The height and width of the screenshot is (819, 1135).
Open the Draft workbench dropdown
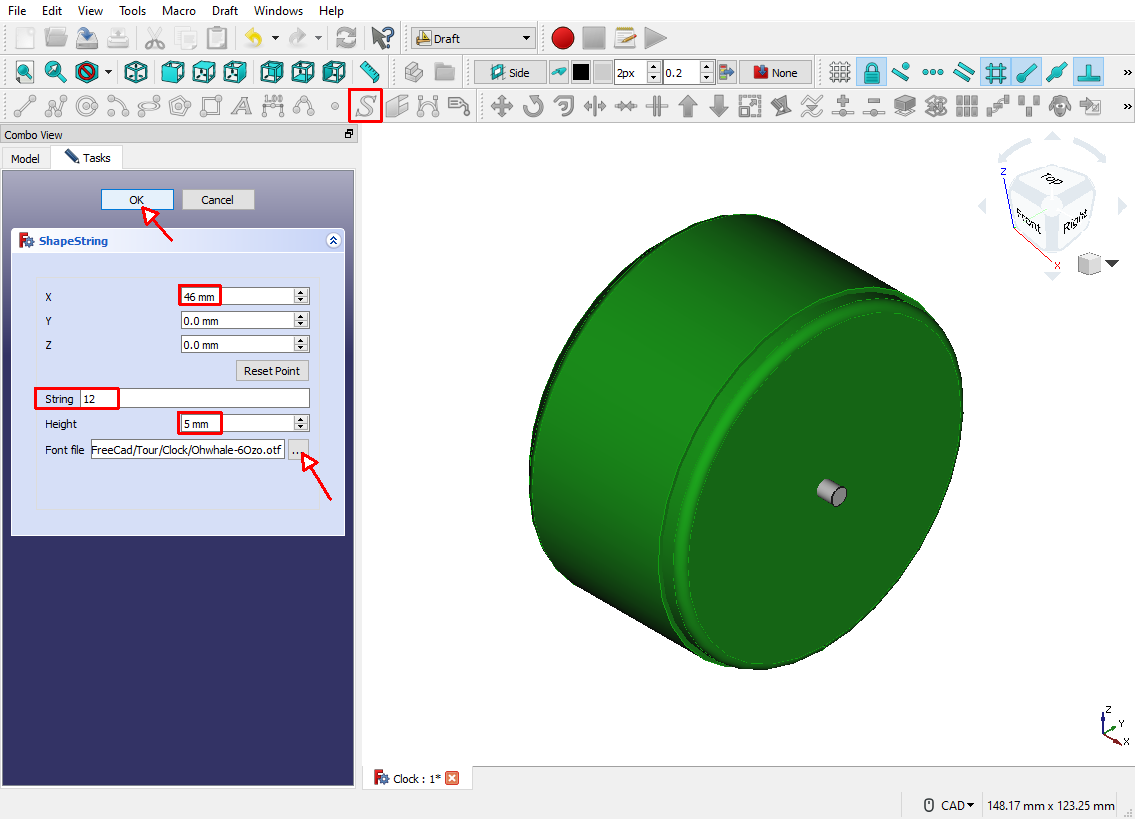[474, 38]
